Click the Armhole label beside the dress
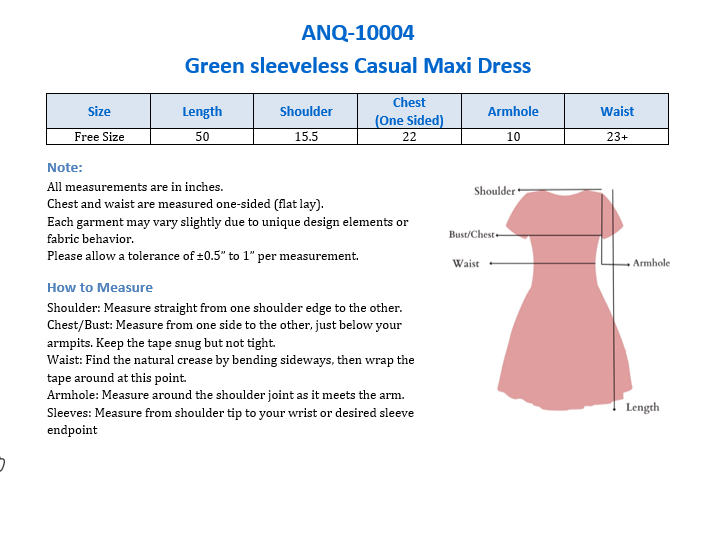 click(651, 263)
